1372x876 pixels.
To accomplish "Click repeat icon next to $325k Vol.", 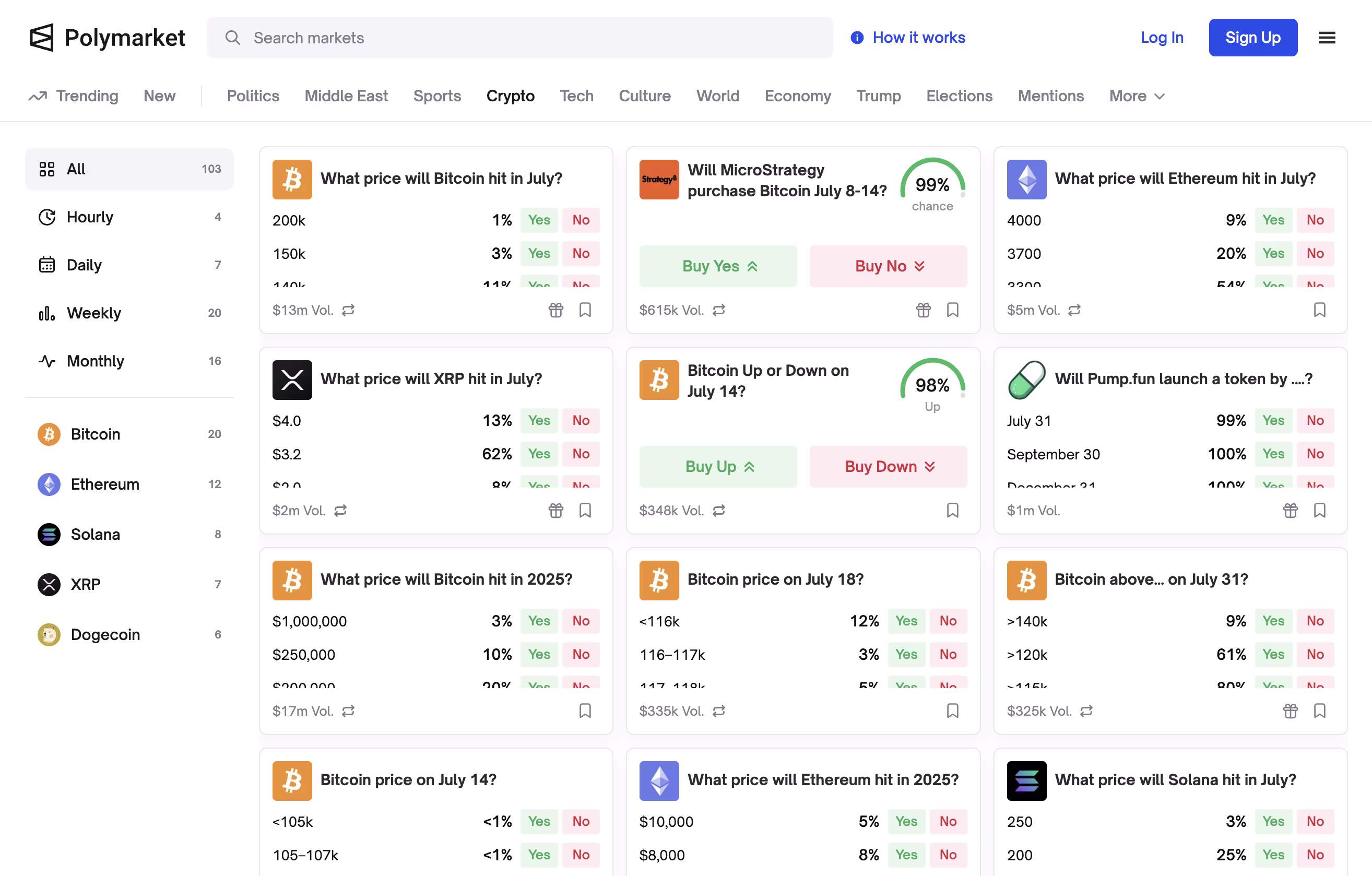I will click(x=1086, y=711).
